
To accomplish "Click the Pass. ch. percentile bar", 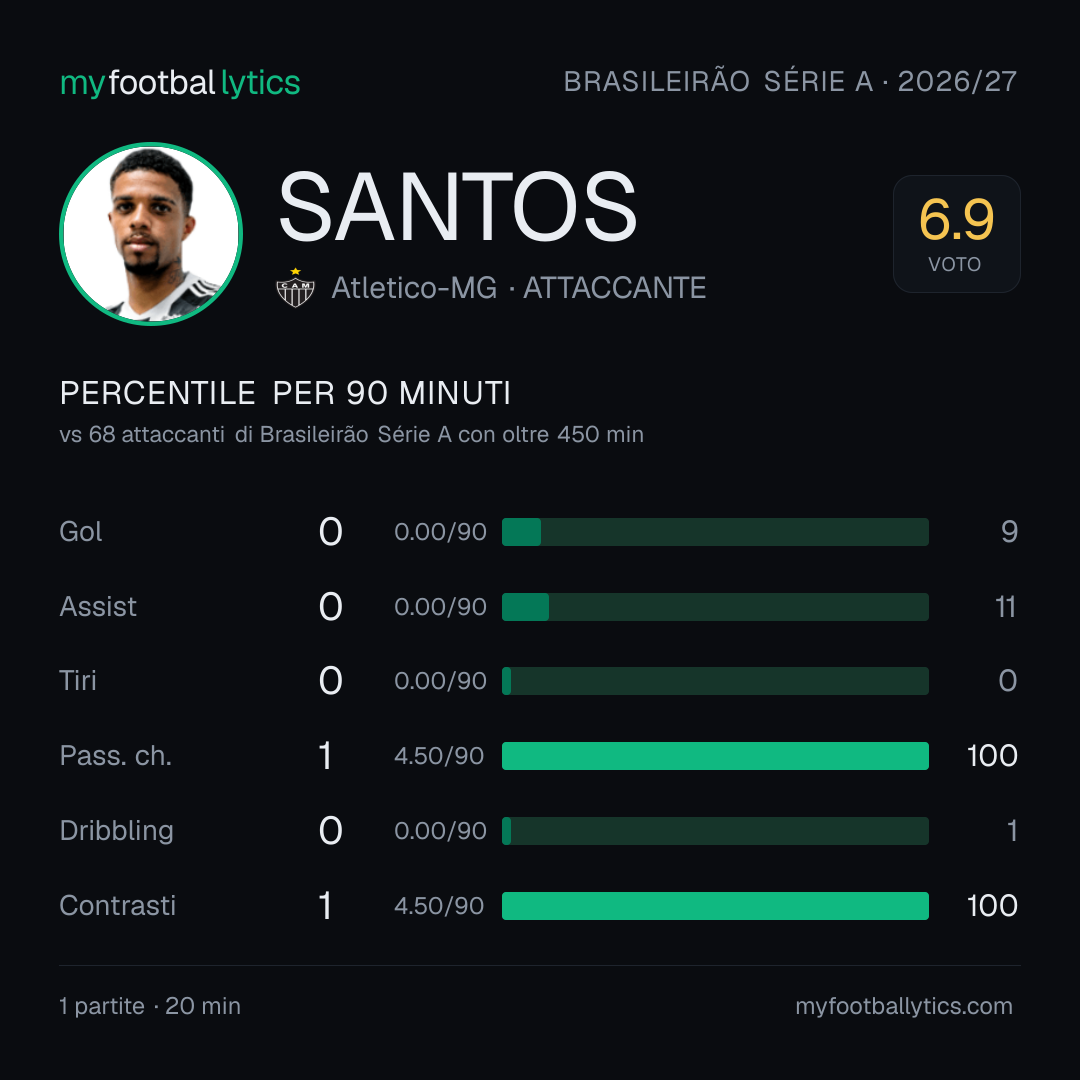I will (x=715, y=756).
